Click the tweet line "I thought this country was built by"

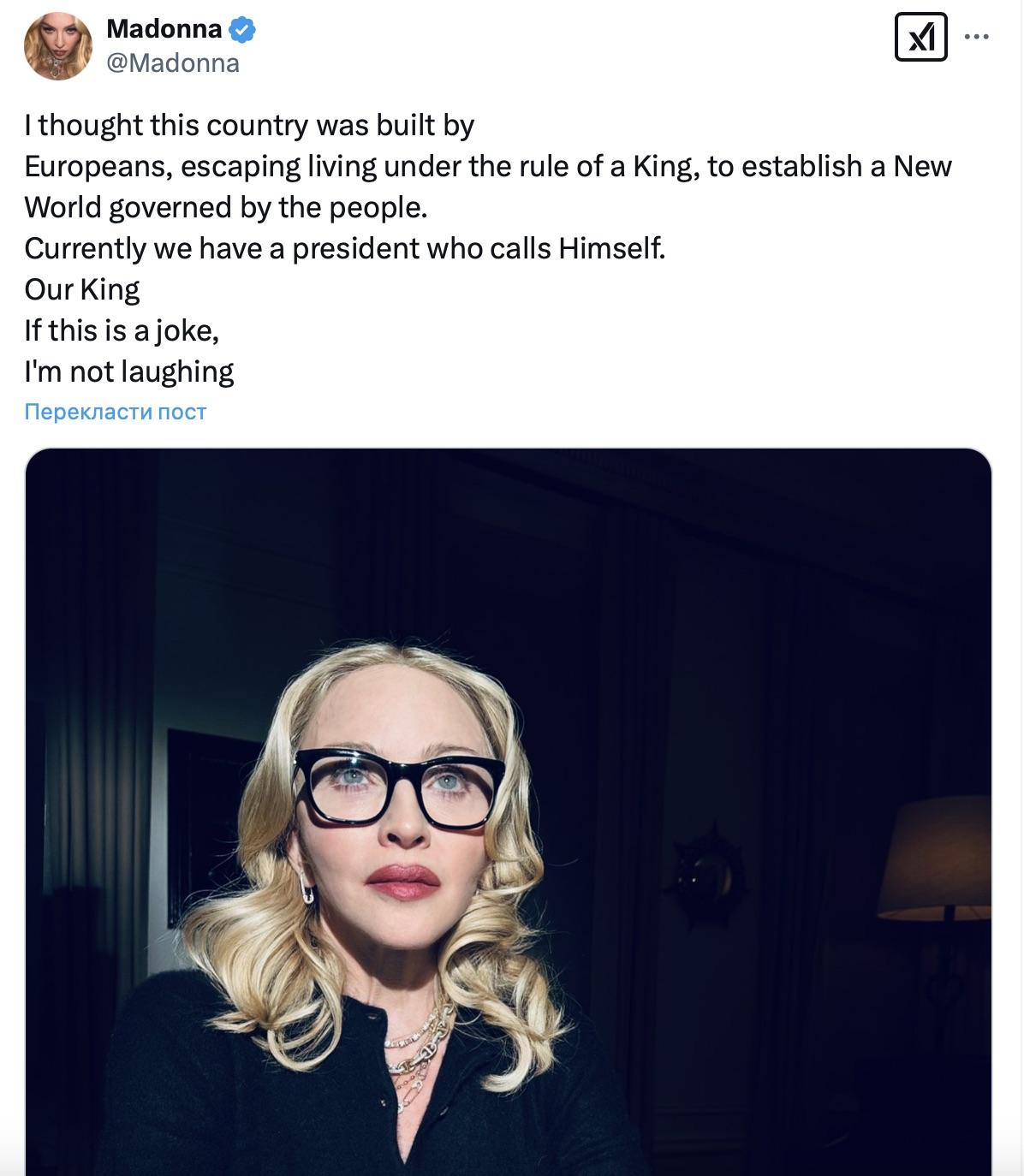tap(249, 126)
